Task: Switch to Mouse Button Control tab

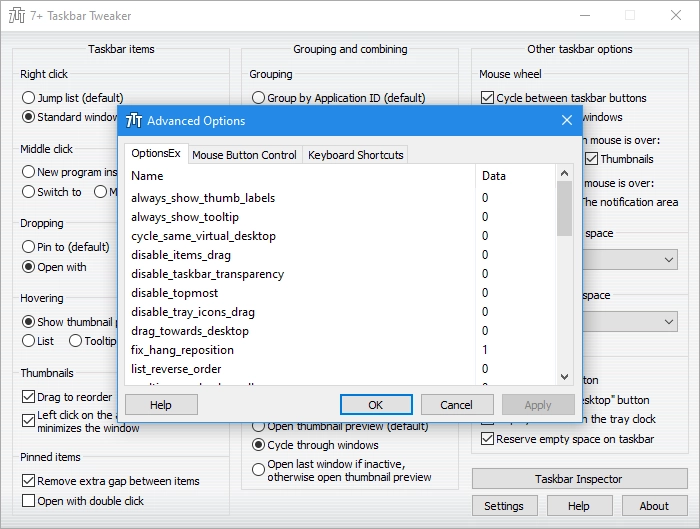Action: coord(244,155)
